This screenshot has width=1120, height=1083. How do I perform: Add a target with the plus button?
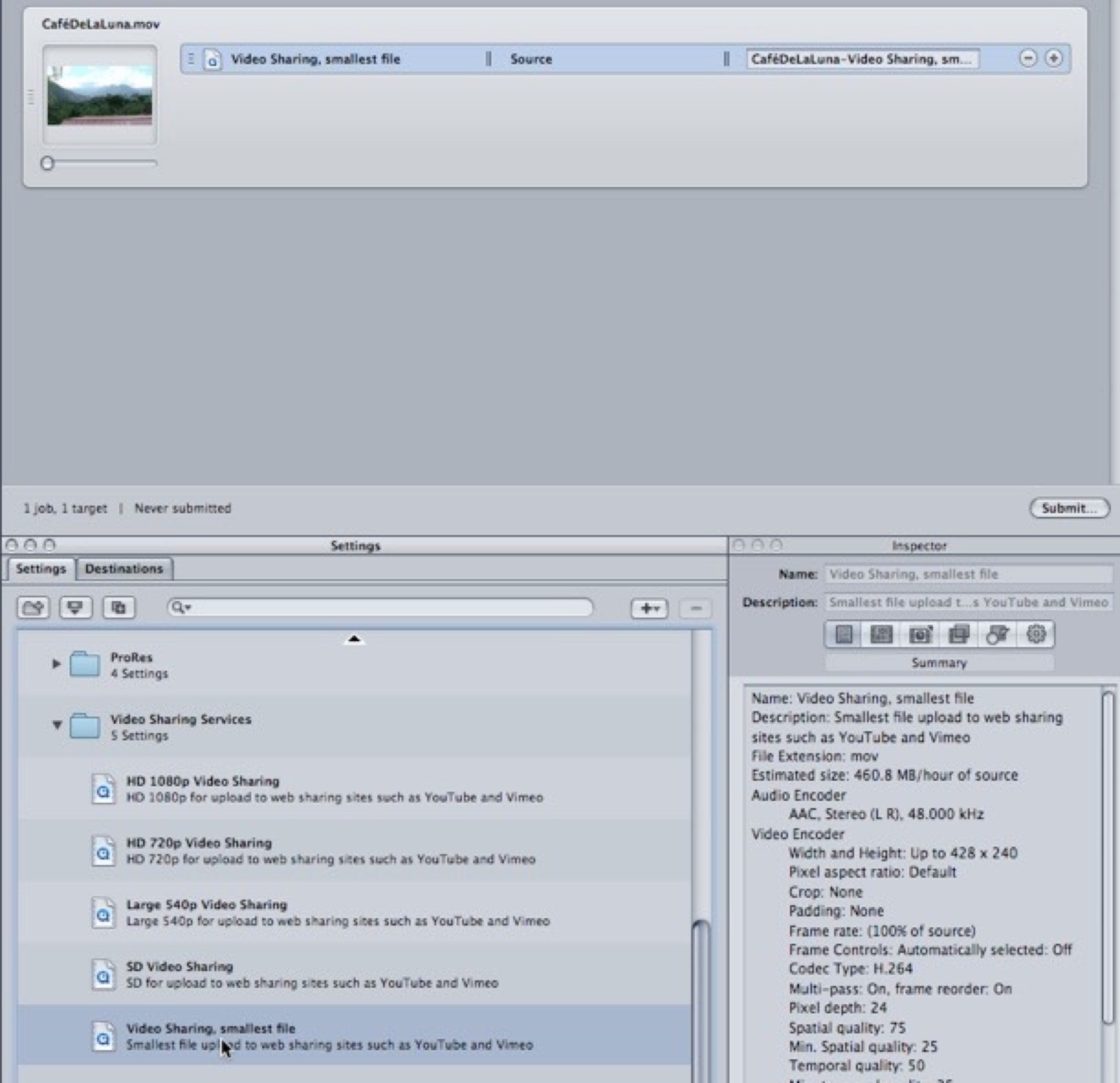point(1053,58)
